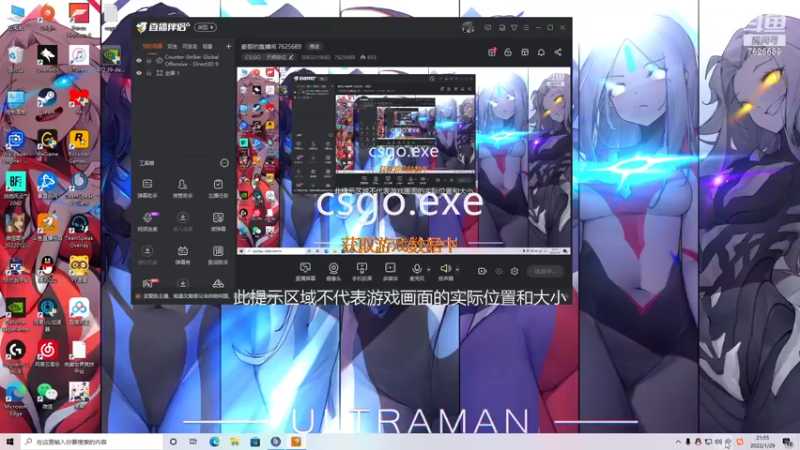
Task: Toggle visibility of the 全屏 1 source
Action: (x=139, y=73)
